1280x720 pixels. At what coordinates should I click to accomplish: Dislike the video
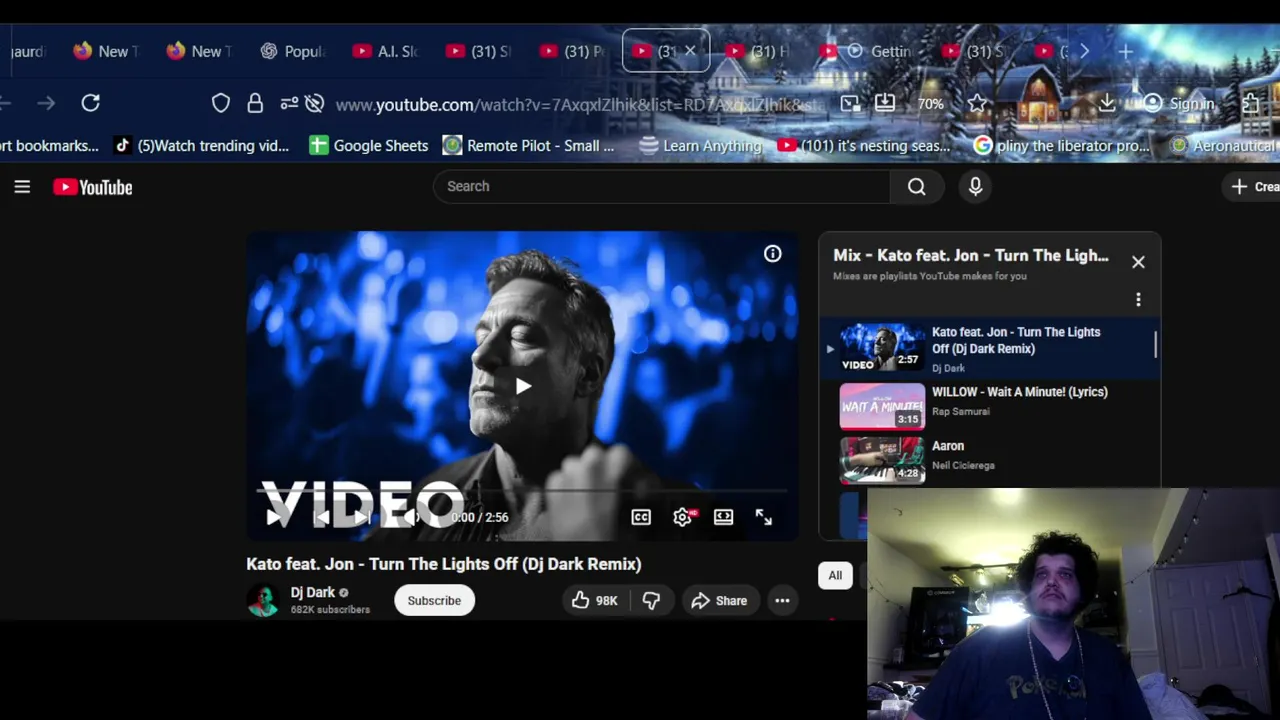coord(651,600)
